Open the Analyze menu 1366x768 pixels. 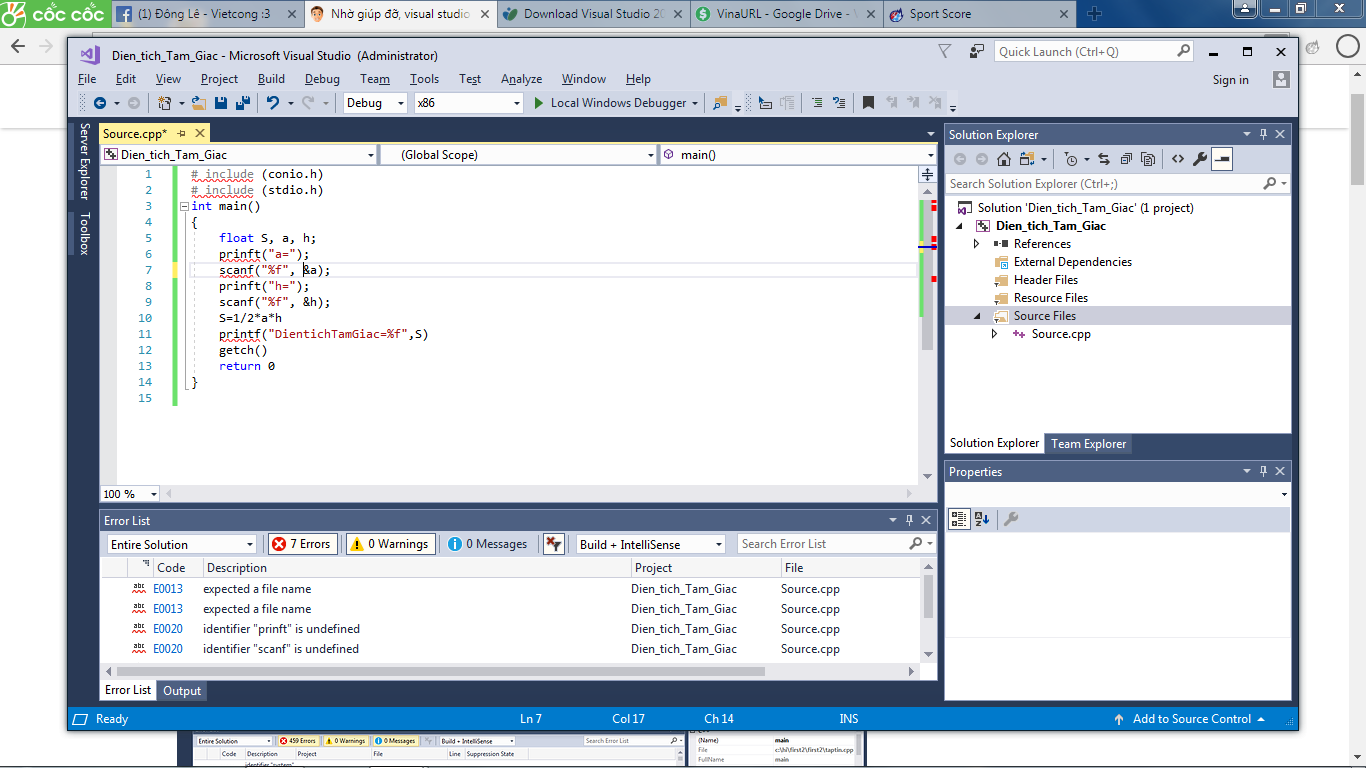[521, 79]
